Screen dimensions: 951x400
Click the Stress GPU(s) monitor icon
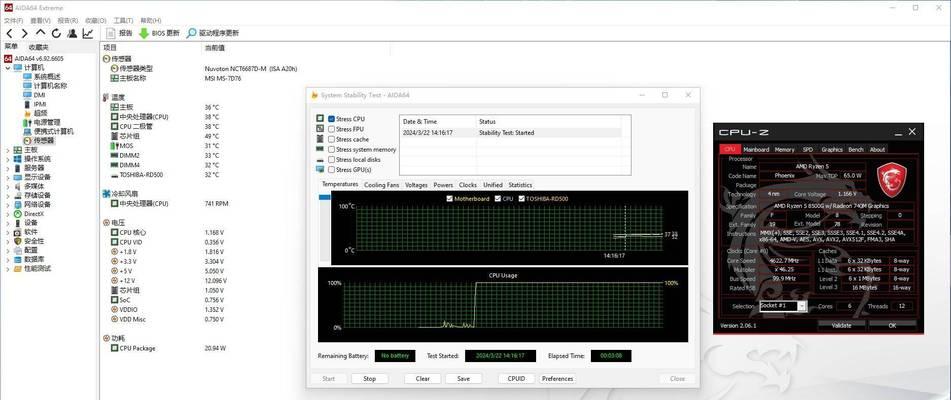tap(320, 170)
